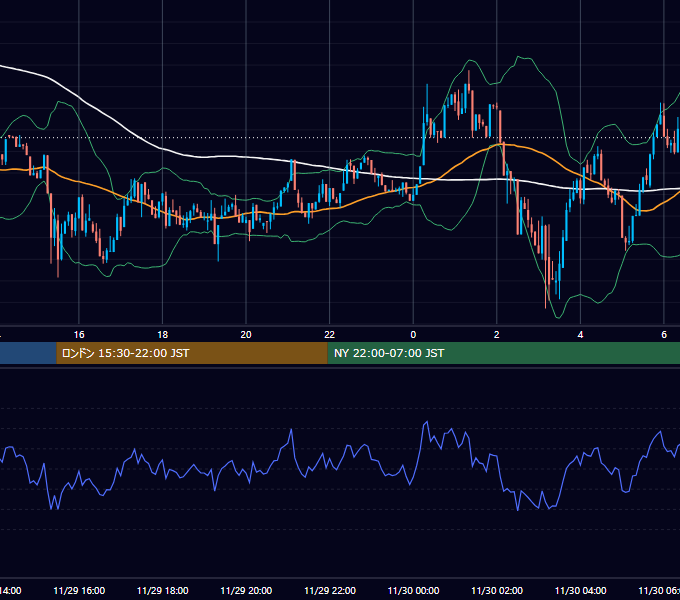Screen dimensions: 680x600
Task: Click the 11/29 20:00 timestamp label
Action: (246, 590)
